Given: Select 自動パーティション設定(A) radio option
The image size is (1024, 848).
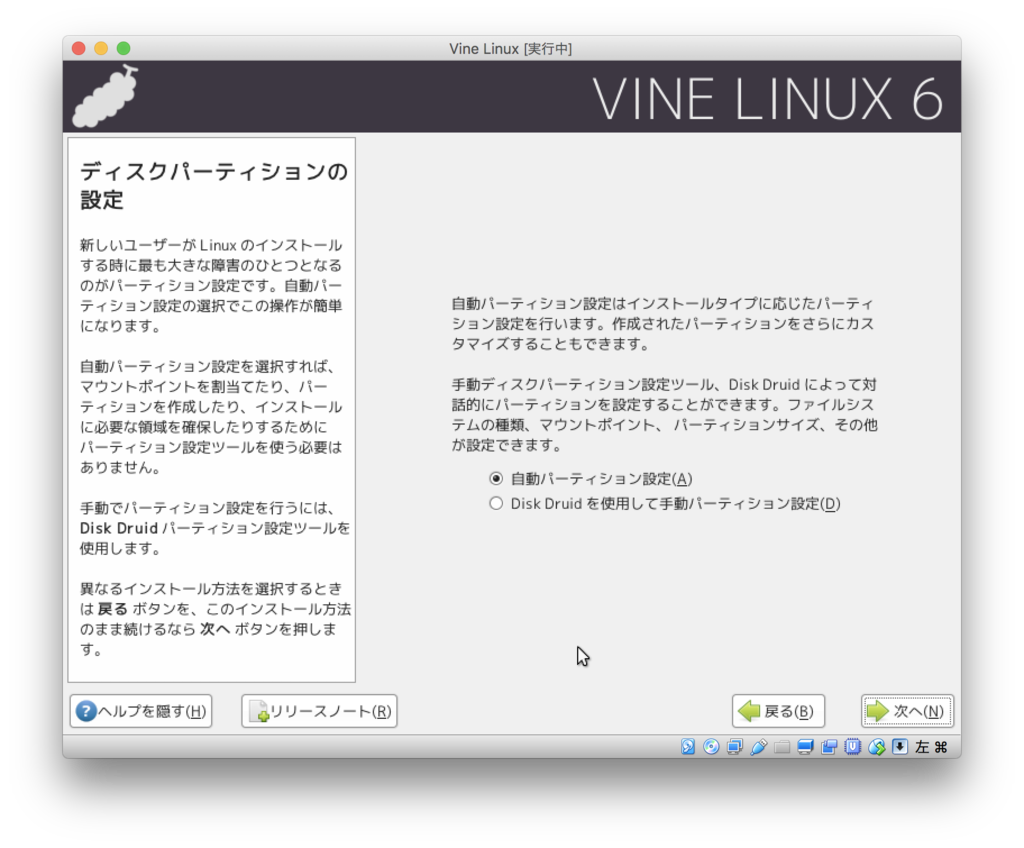Looking at the screenshot, I should [591, 479].
